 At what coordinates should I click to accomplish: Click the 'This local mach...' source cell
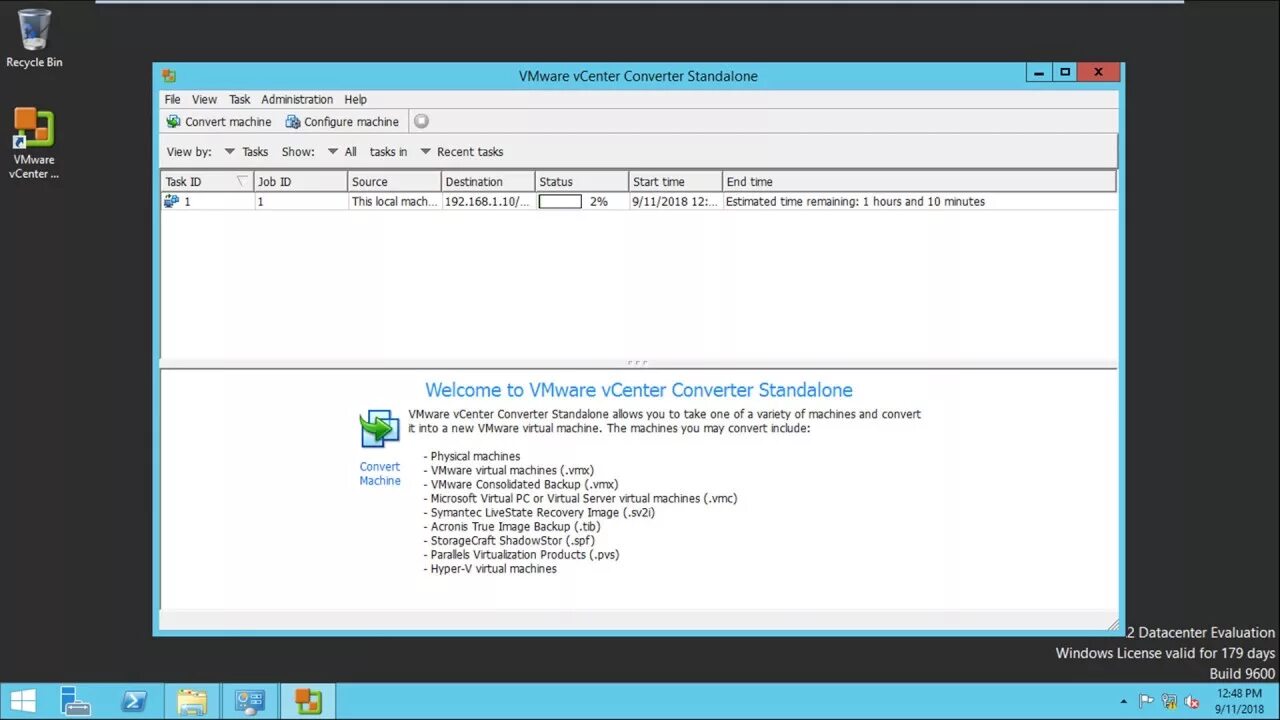(394, 201)
